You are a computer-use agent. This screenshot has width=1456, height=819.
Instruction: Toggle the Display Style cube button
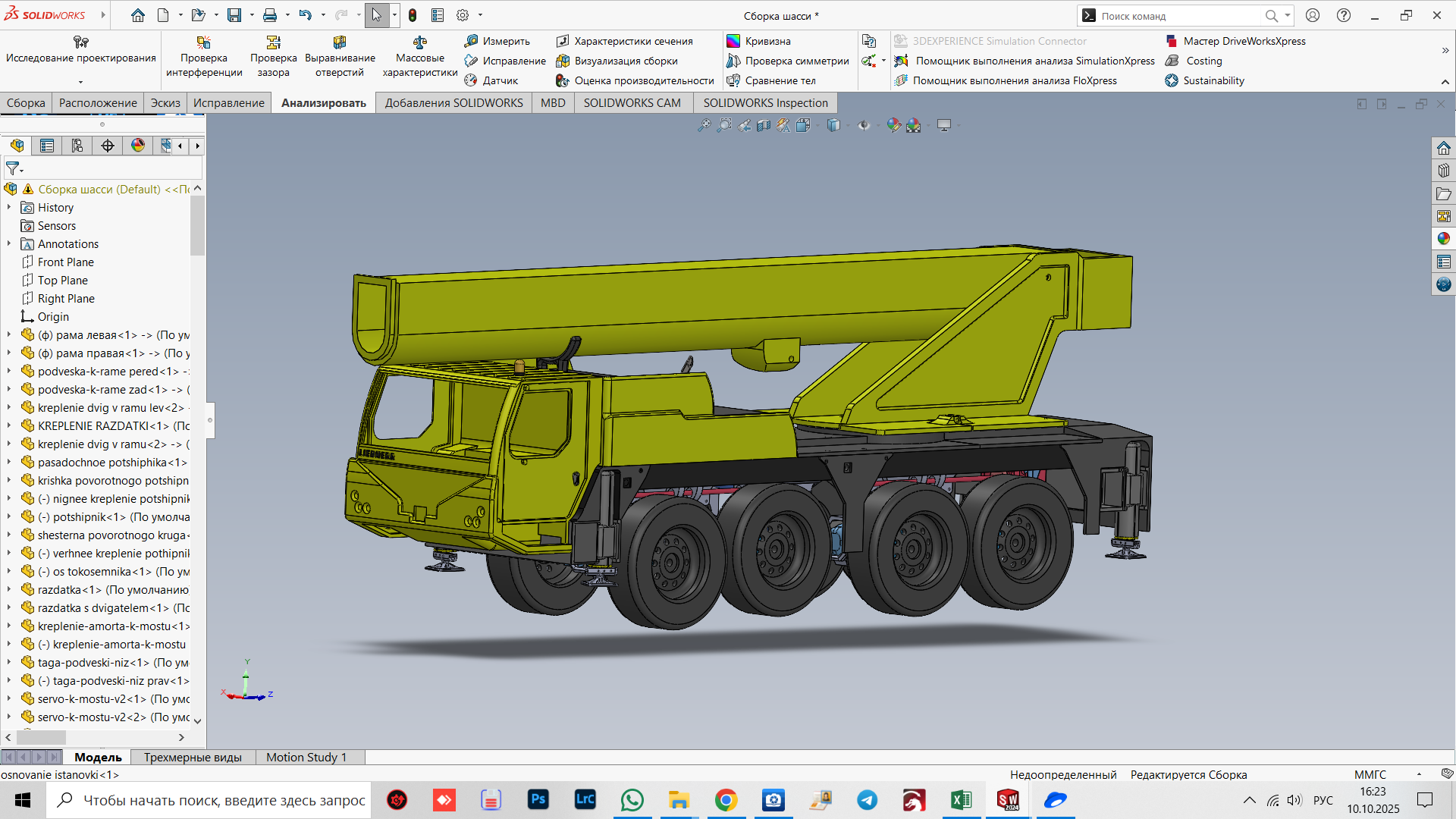[833, 125]
